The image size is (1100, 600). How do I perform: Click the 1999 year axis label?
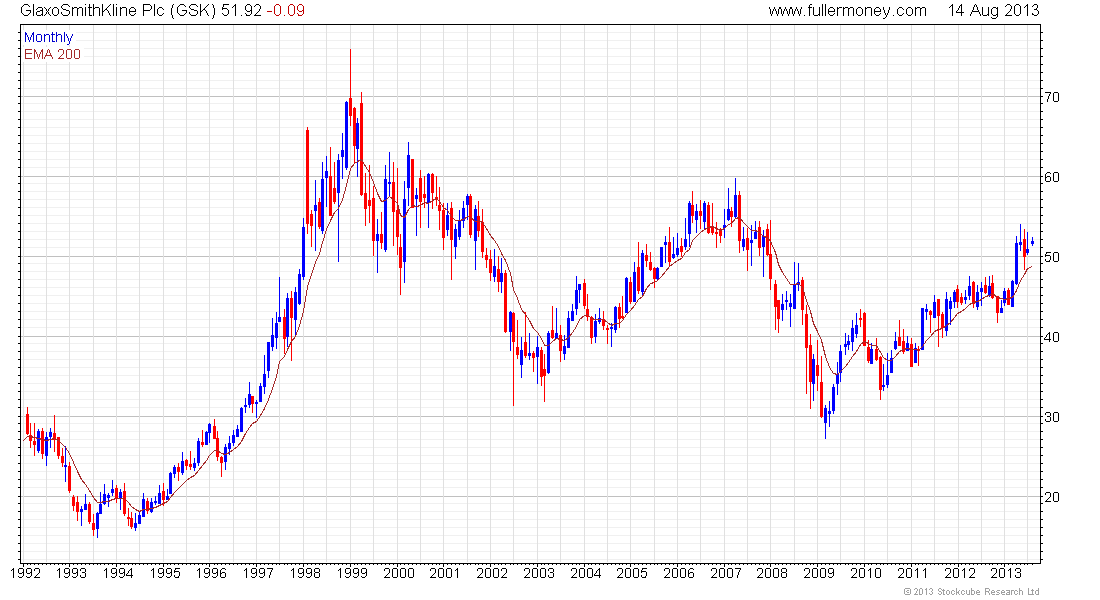(x=352, y=573)
